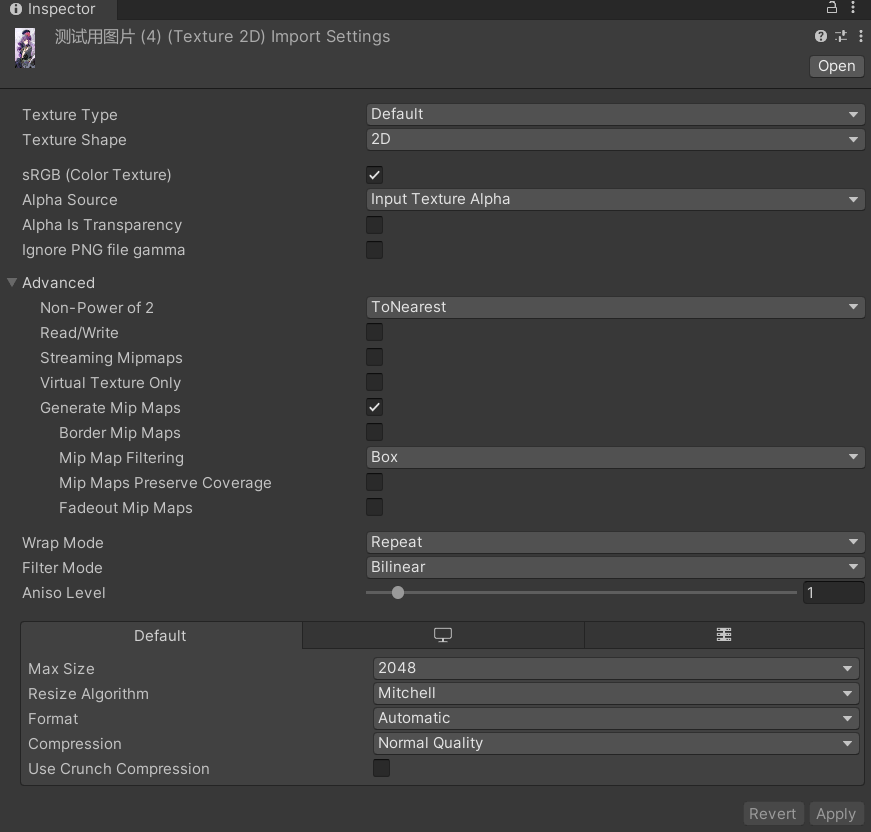Switch to the Dedicated Server platform tab

click(724, 635)
